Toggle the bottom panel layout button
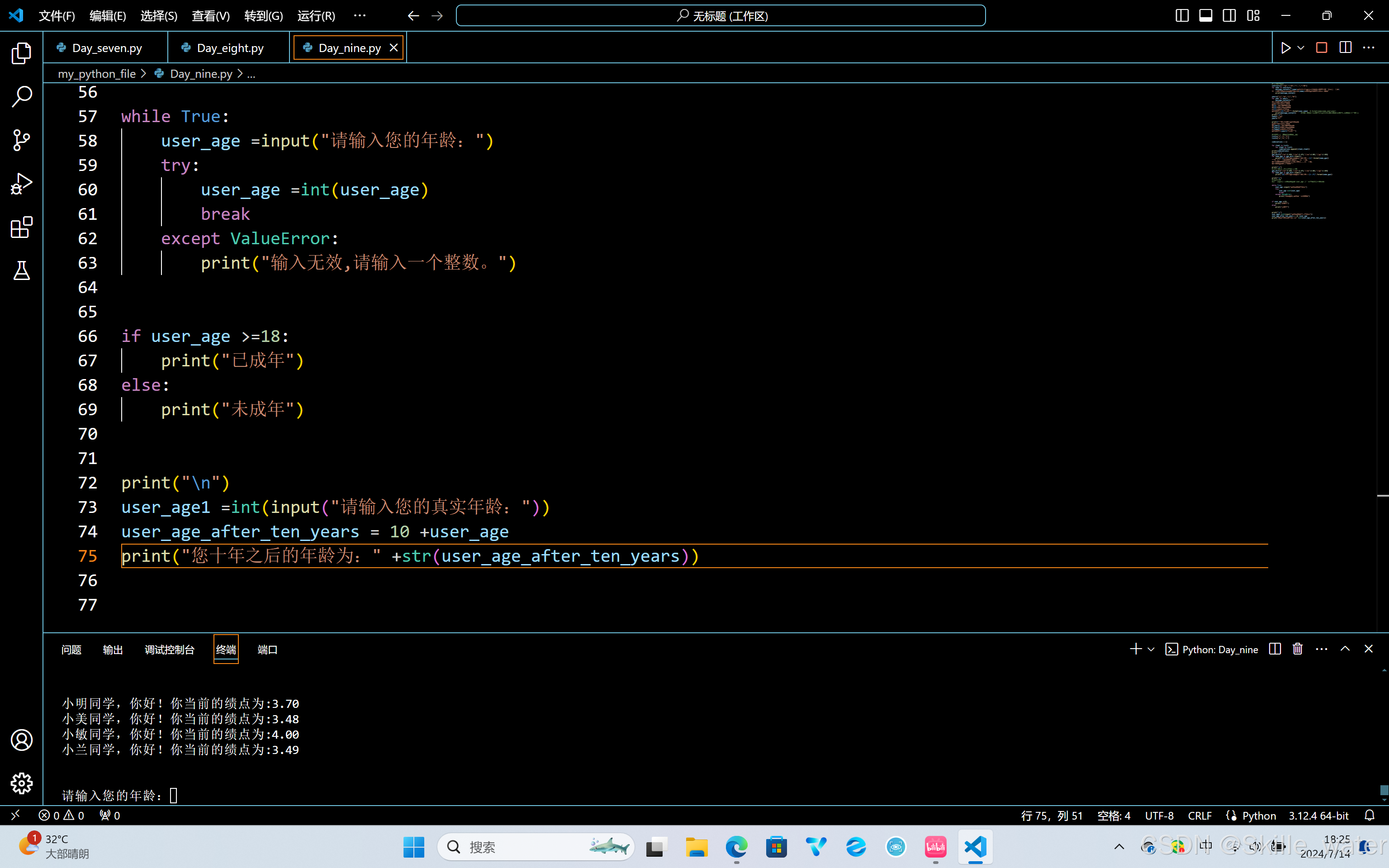1389x868 pixels. [x=1205, y=15]
